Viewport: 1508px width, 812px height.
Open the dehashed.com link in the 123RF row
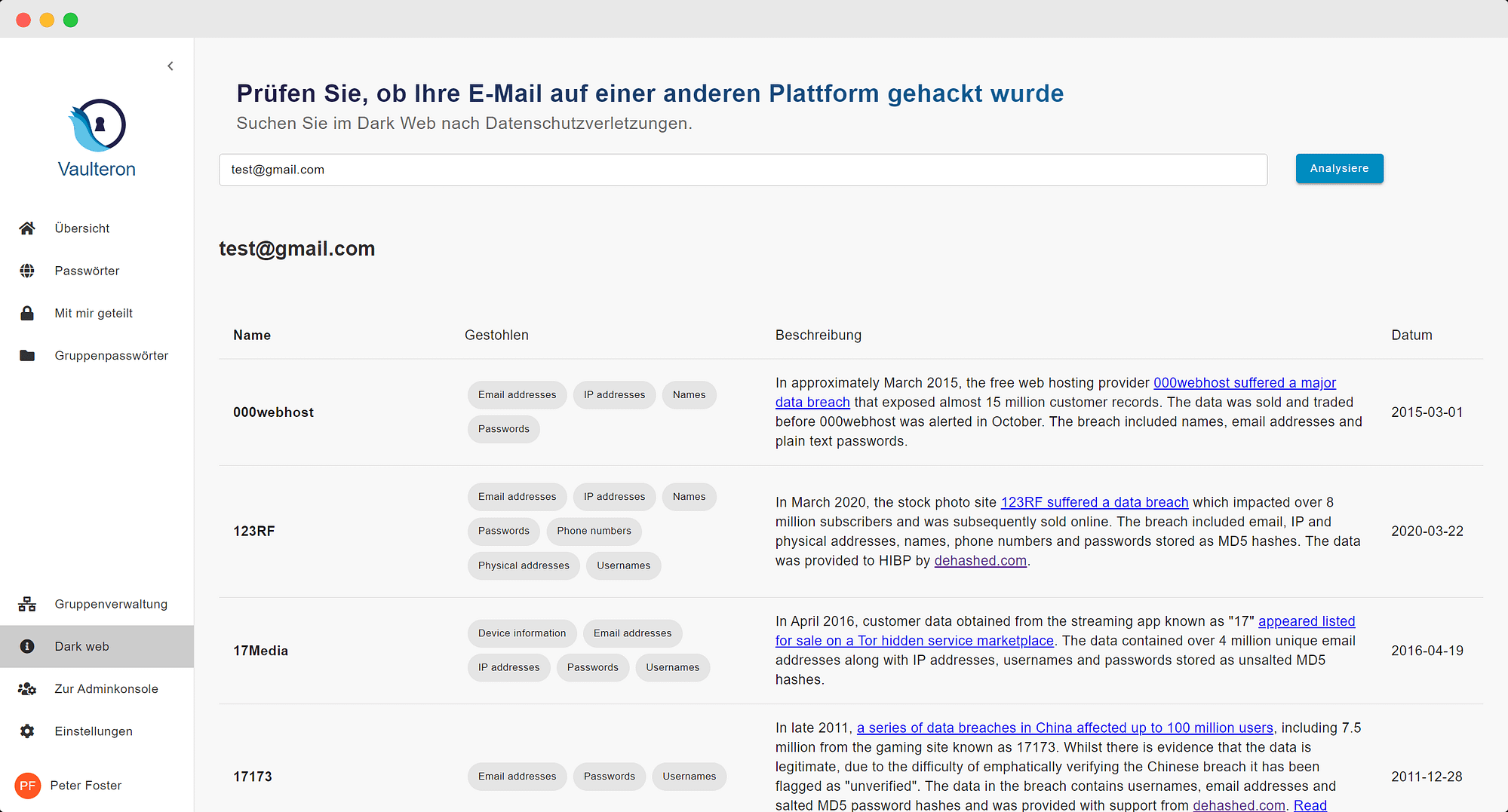coord(980,561)
